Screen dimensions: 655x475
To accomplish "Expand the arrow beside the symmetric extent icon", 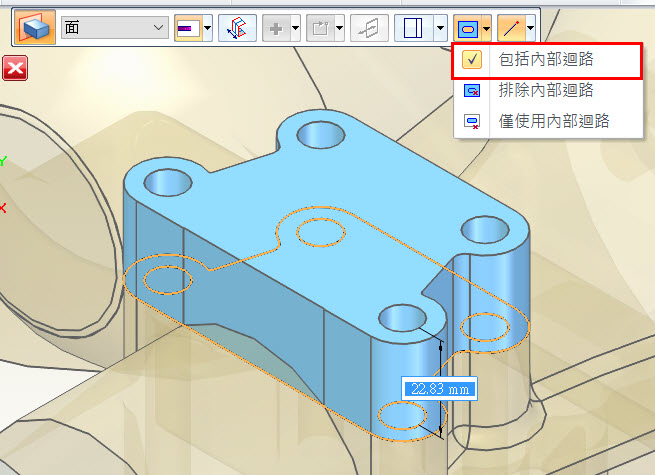I will point(440,28).
